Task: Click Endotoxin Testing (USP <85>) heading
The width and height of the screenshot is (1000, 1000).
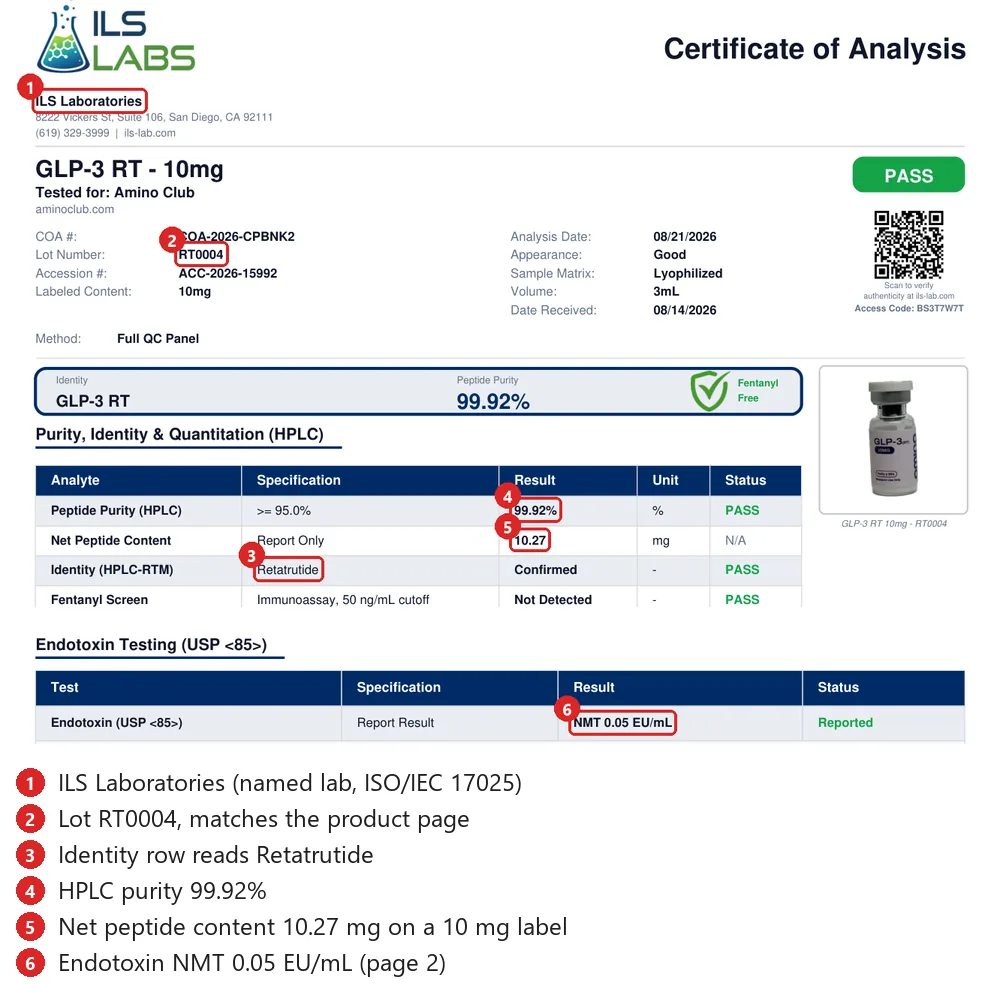Action: click(x=151, y=645)
